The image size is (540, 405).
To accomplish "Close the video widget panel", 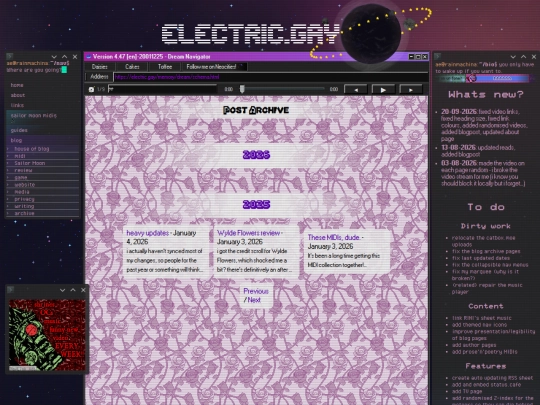I will (83, 290).
